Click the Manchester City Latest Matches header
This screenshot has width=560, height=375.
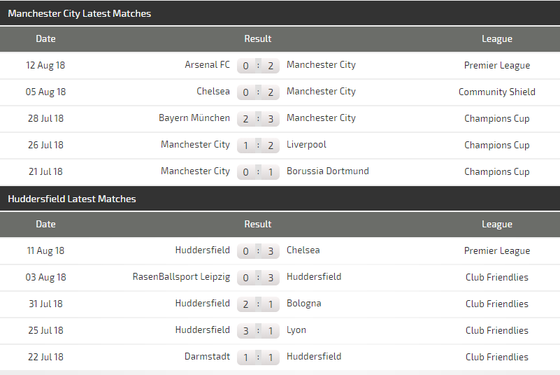point(79,14)
